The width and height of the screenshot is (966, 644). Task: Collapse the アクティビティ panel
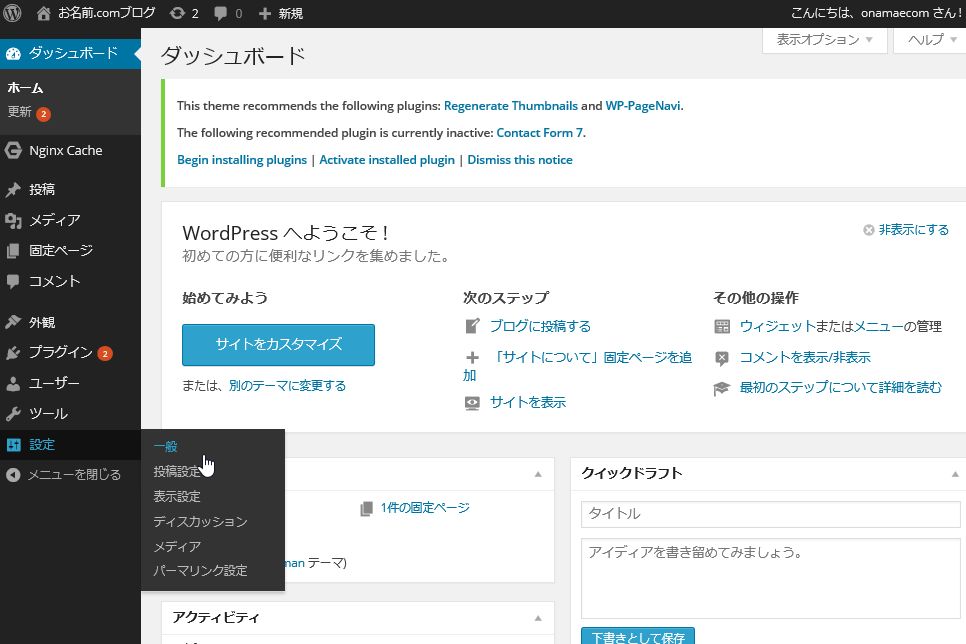(x=538, y=618)
